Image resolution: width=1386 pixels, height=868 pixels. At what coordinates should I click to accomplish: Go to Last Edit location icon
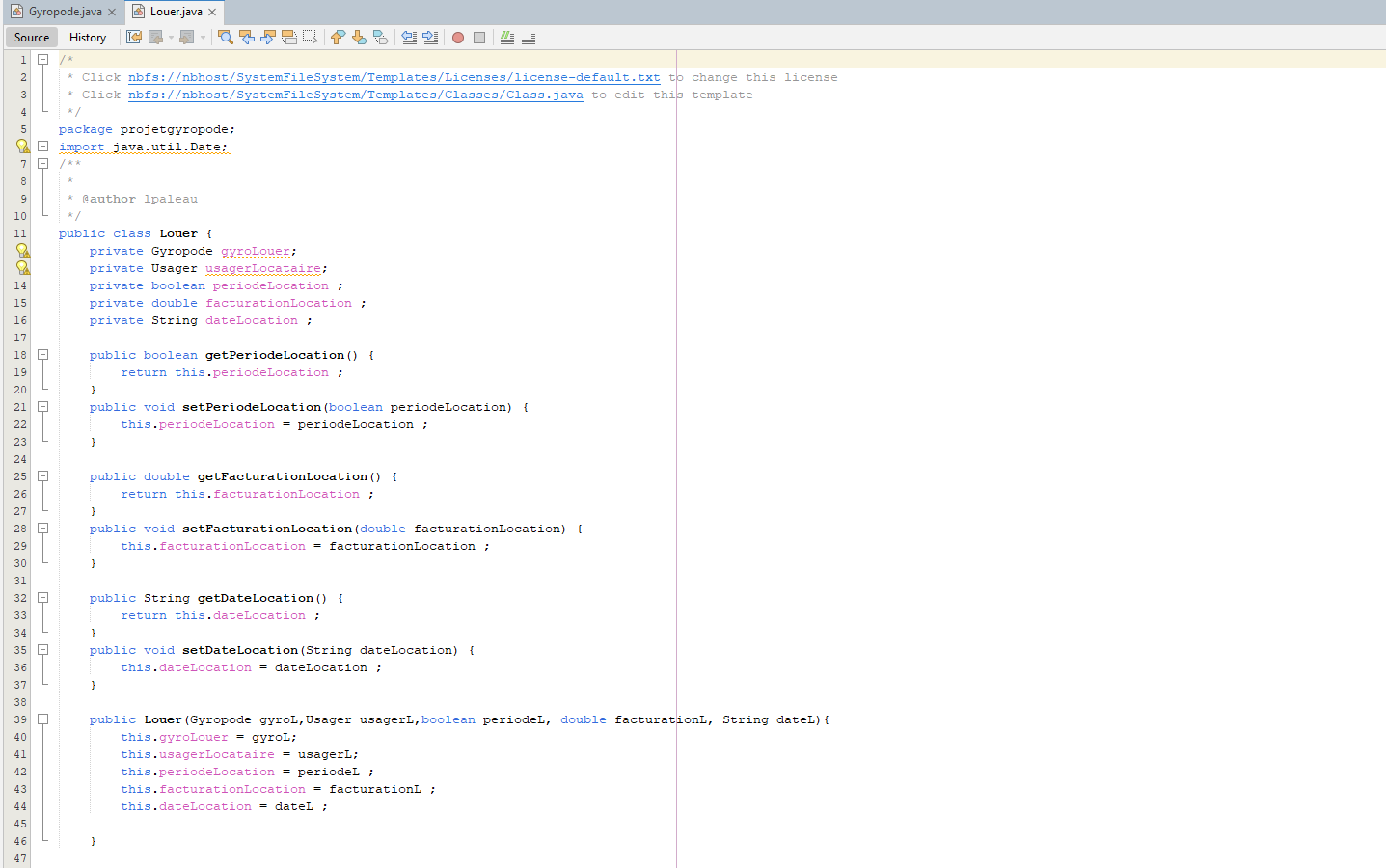pos(134,38)
